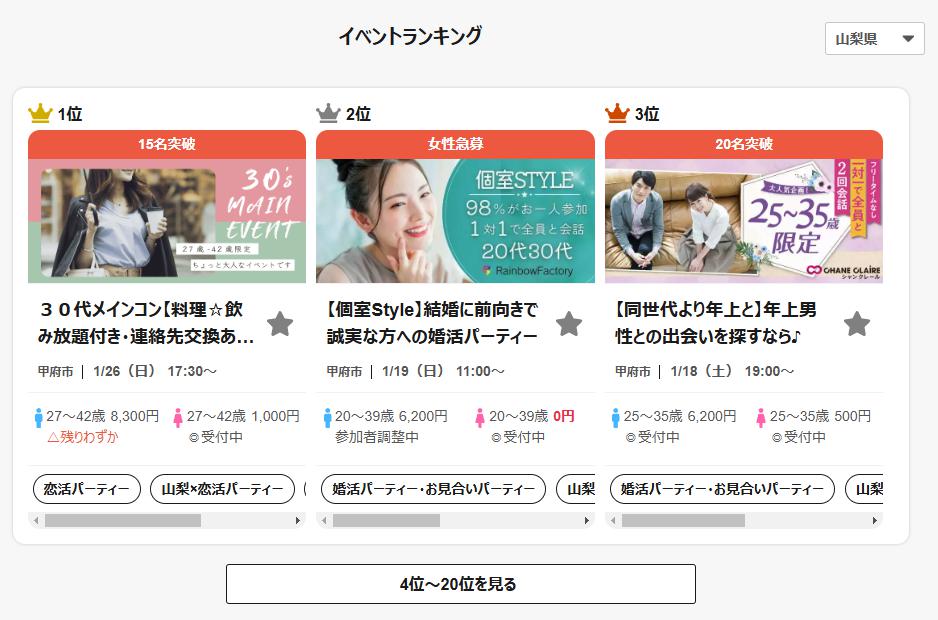Click right scroll arrow under 2位 tags
The width and height of the screenshot is (938, 620).
point(587,521)
